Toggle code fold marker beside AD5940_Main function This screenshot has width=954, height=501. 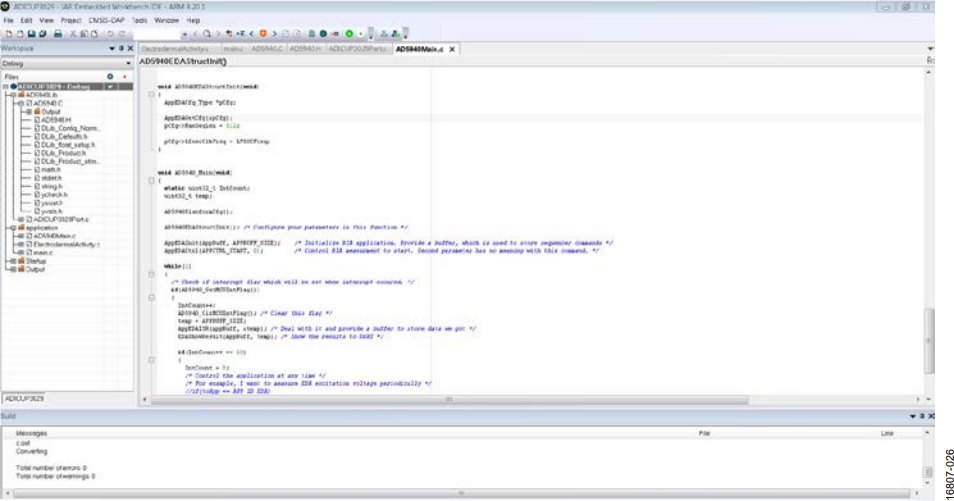point(151,181)
